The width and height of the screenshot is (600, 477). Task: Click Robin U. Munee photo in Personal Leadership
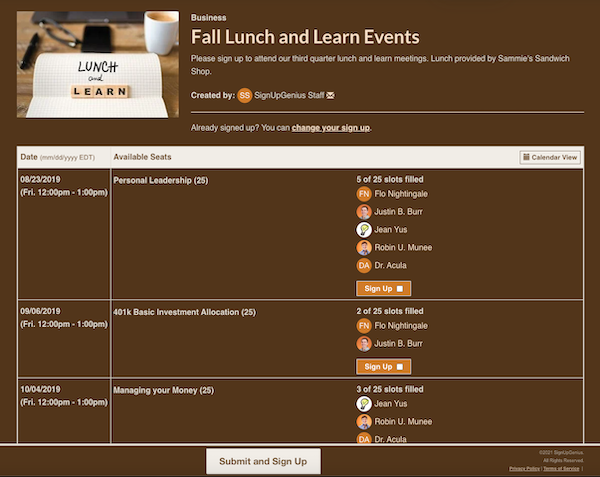coord(364,247)
